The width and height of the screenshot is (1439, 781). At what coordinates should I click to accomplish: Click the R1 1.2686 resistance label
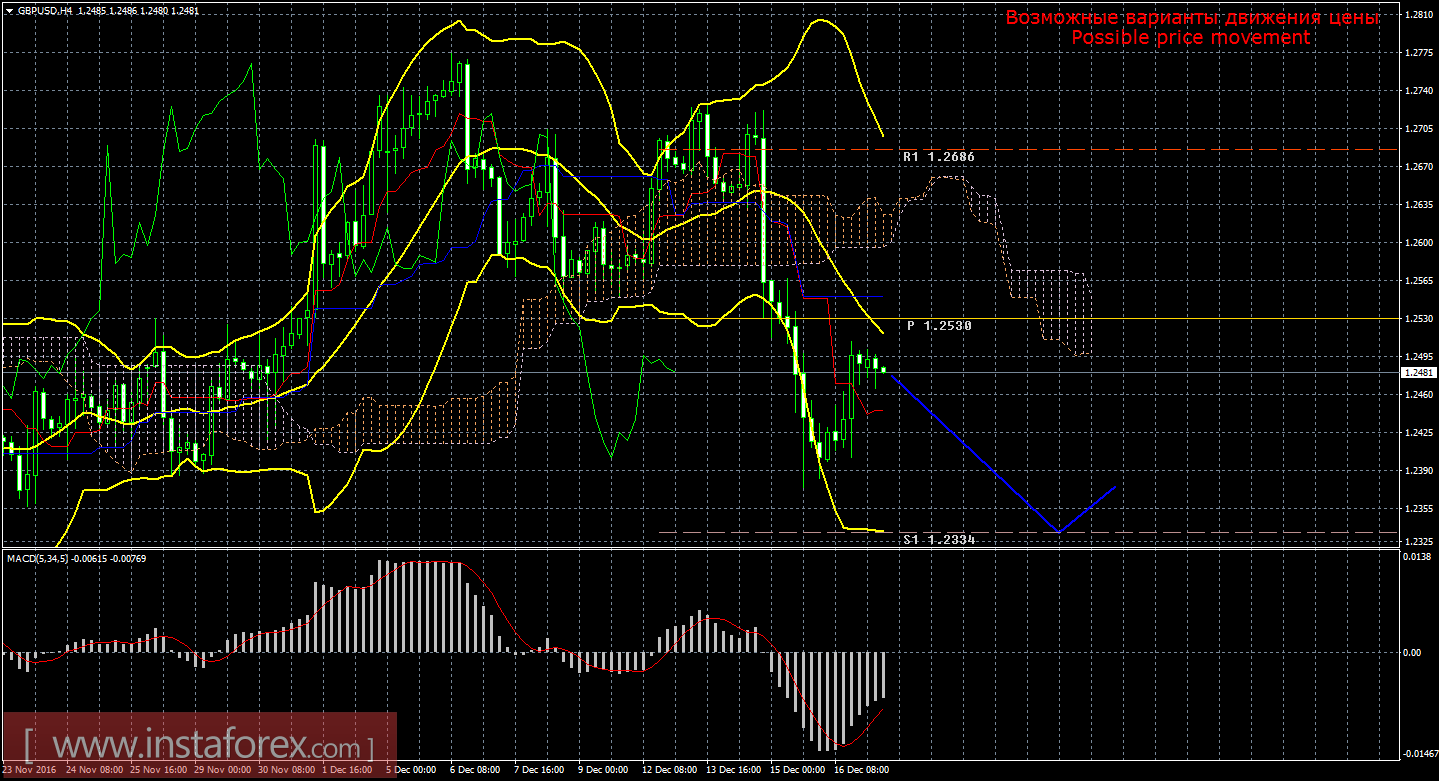coord(937,157)
